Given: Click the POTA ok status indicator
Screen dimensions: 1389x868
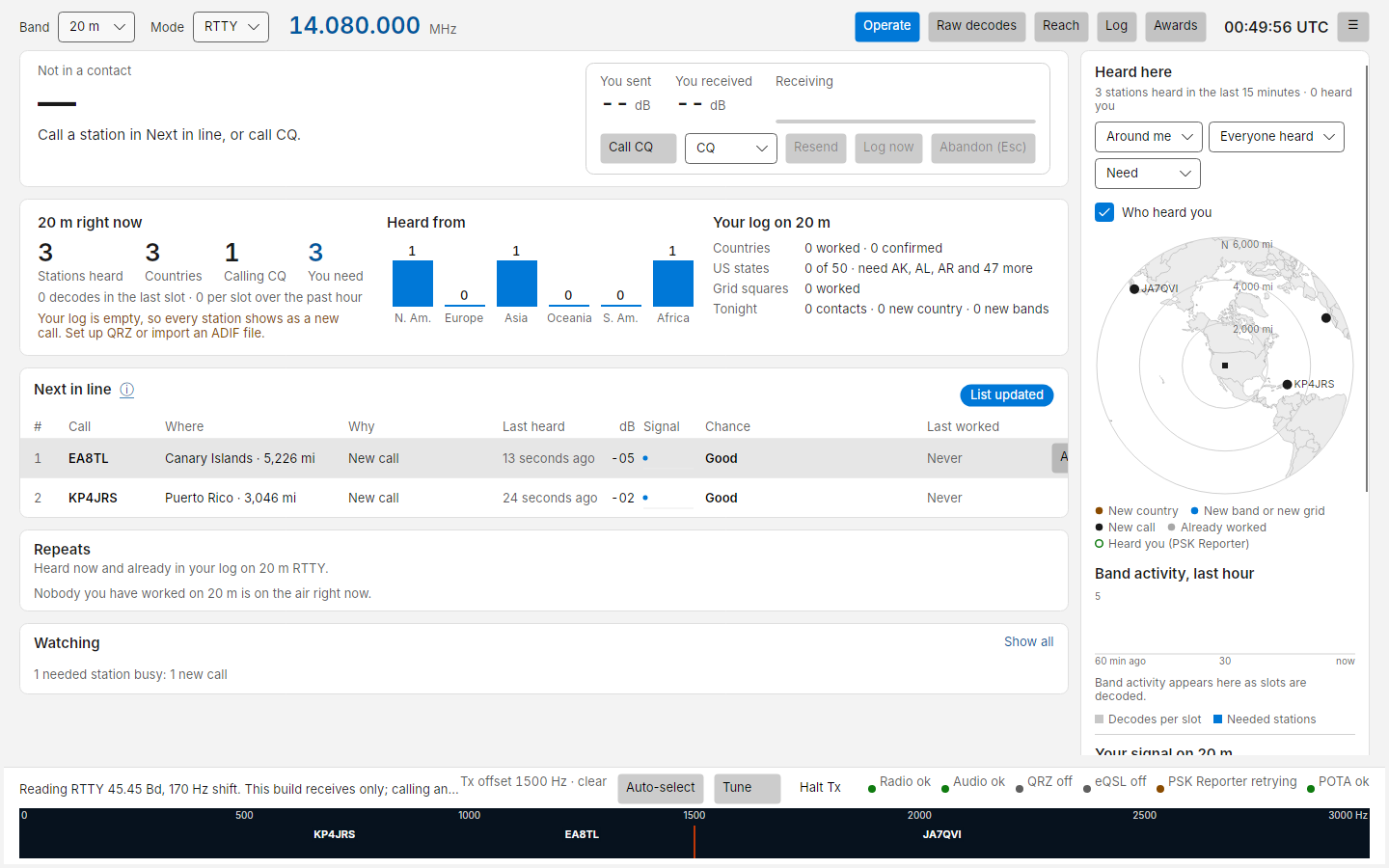Looking at the screenshot, I should tap(1338, 782).
